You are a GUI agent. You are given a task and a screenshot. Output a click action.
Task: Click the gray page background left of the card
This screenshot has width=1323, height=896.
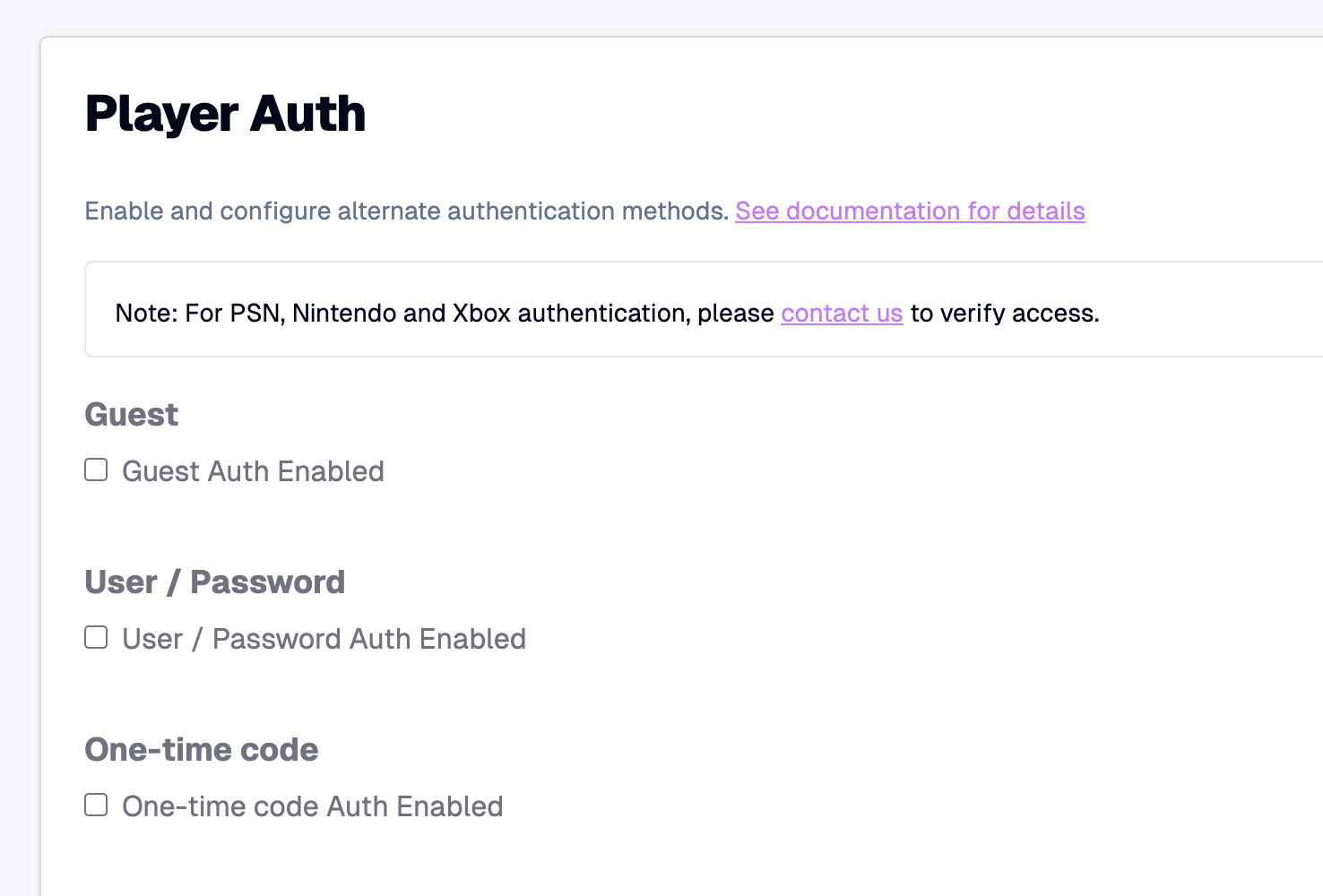coord(20,448)
